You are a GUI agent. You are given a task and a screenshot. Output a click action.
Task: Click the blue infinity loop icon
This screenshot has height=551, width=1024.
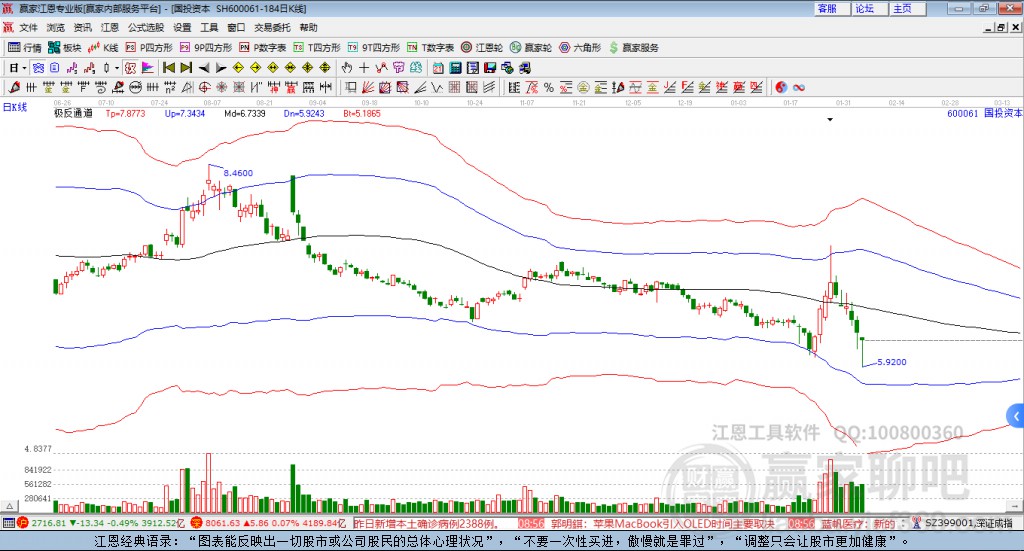[x=799, y=87]
